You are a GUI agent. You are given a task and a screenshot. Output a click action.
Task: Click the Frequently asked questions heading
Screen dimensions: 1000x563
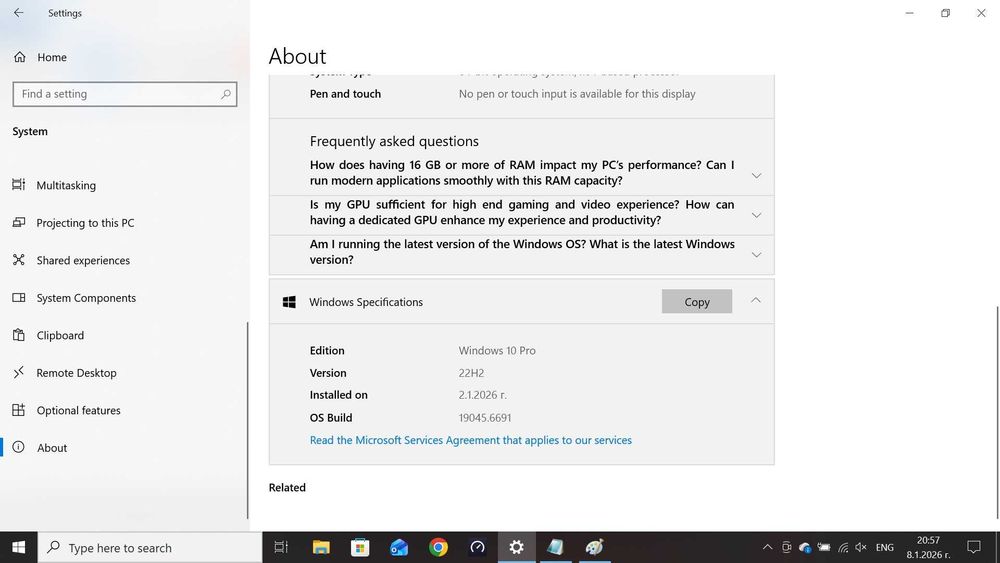[x=394, y=142]
